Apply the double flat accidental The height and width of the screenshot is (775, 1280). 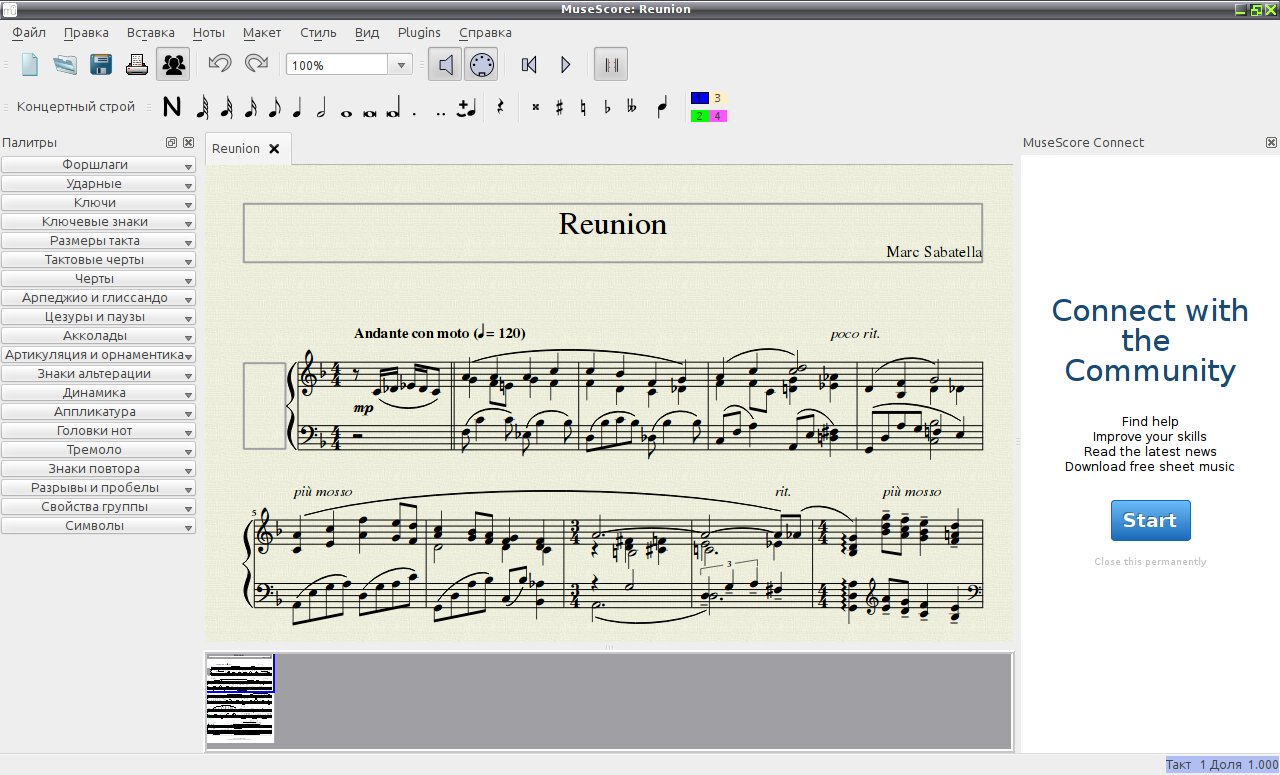pyautogui.click(x=631, y=108)
